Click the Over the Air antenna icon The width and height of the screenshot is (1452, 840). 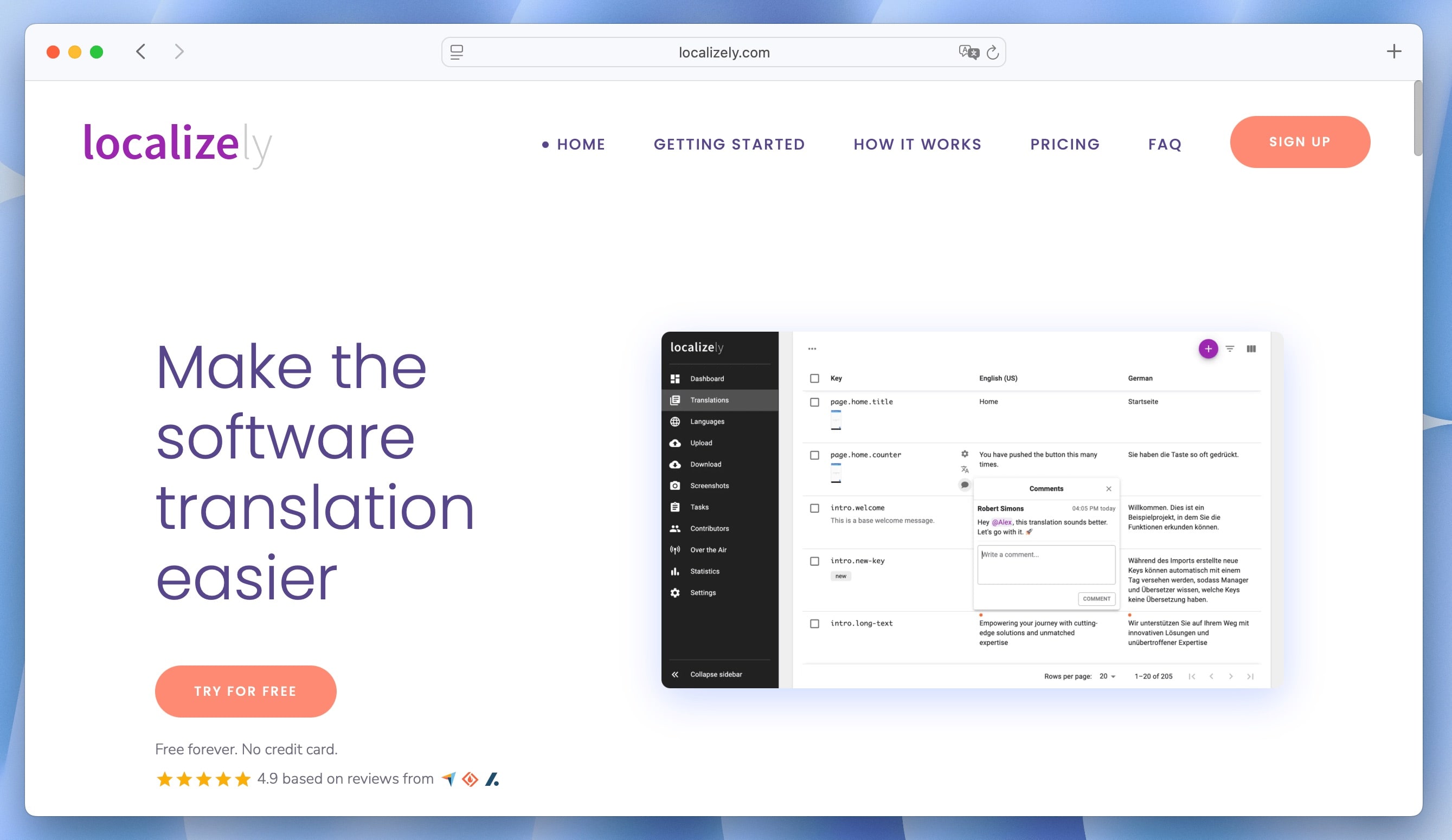point(674,550)
